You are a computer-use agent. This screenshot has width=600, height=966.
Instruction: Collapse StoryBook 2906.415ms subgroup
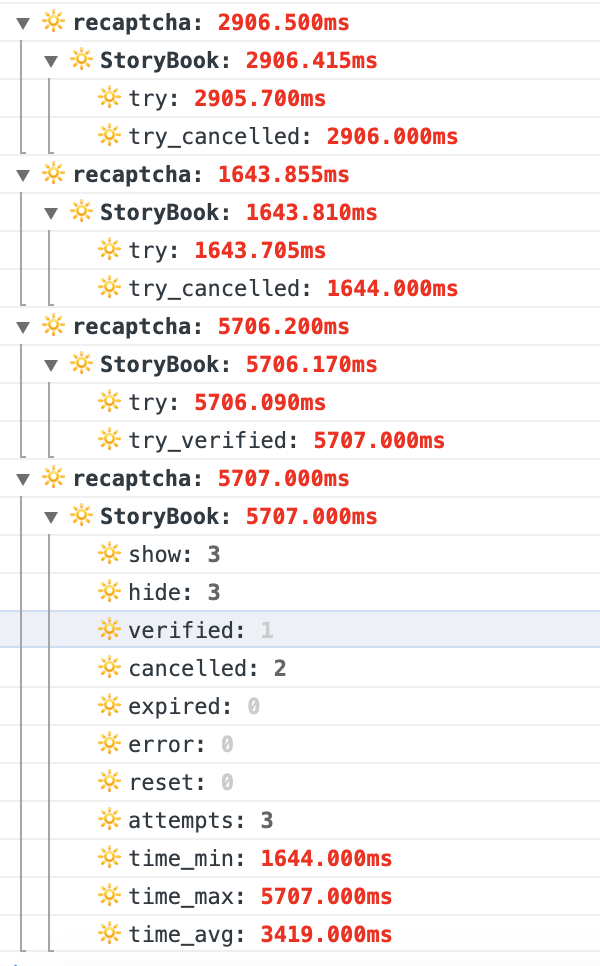[x=52, y=61]
